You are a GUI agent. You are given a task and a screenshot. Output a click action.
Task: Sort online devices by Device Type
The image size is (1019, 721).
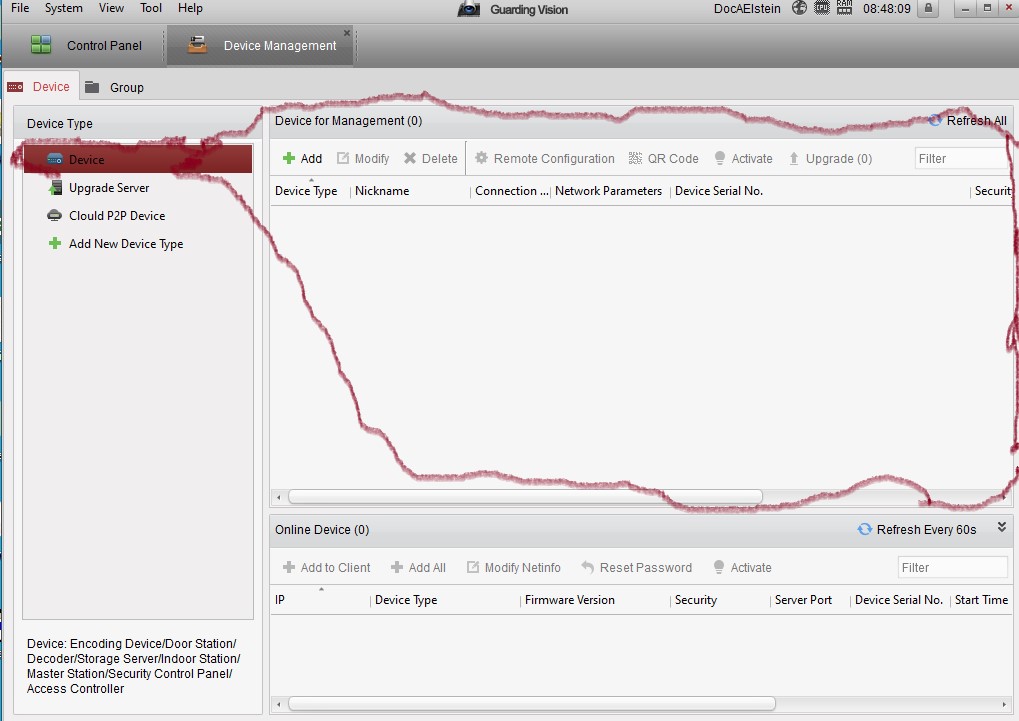406,600
